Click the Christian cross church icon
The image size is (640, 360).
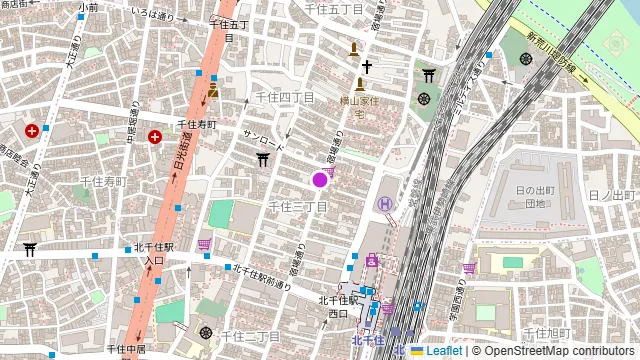367,67
